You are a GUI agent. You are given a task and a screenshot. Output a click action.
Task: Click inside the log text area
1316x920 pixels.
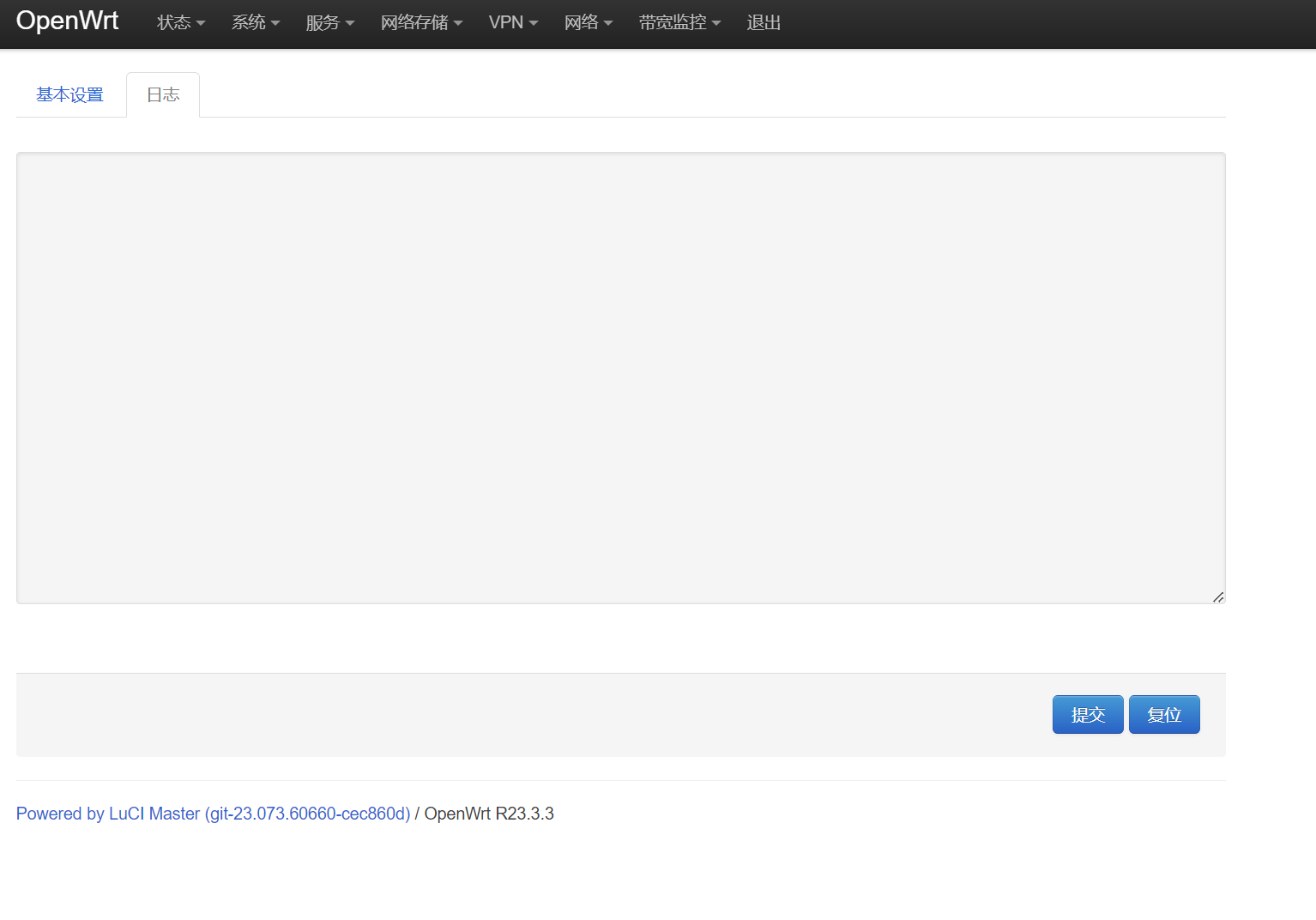coord(621,378)
